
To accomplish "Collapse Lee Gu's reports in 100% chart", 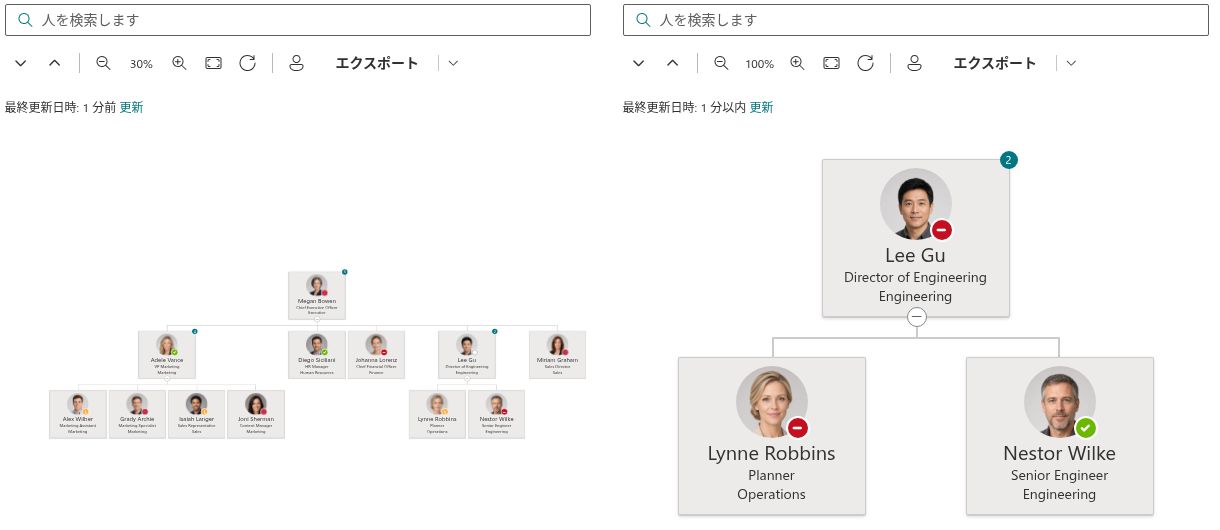I will pos(917,317).
